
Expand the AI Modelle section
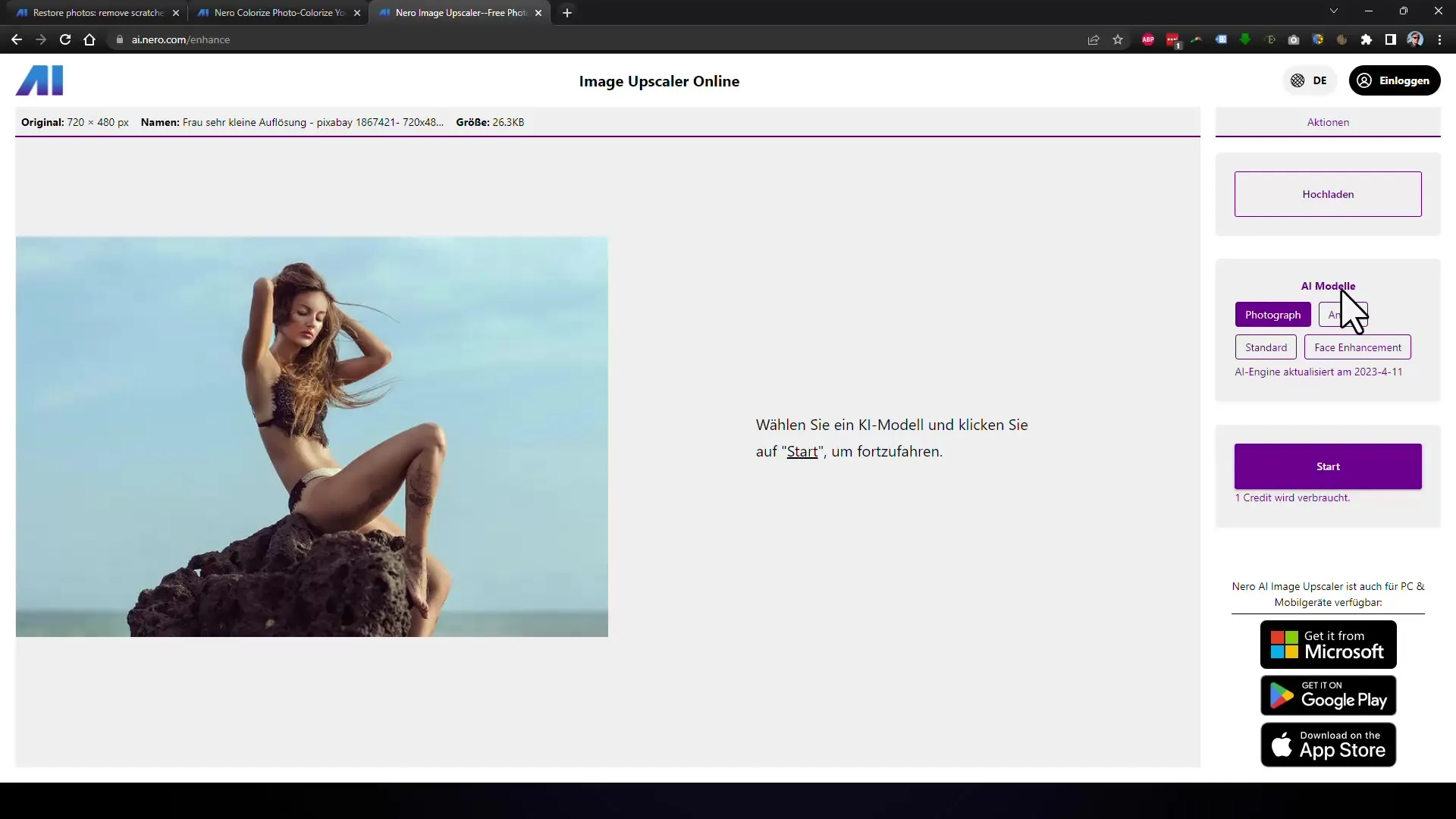(x=1328, y=286)
